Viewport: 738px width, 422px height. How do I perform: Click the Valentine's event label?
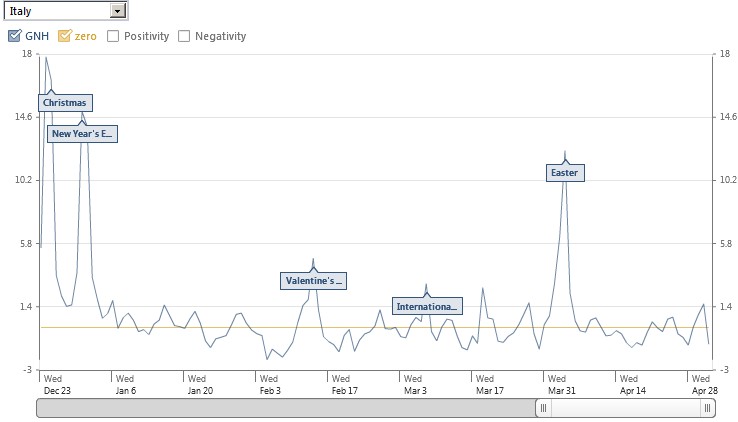point(314,281)
